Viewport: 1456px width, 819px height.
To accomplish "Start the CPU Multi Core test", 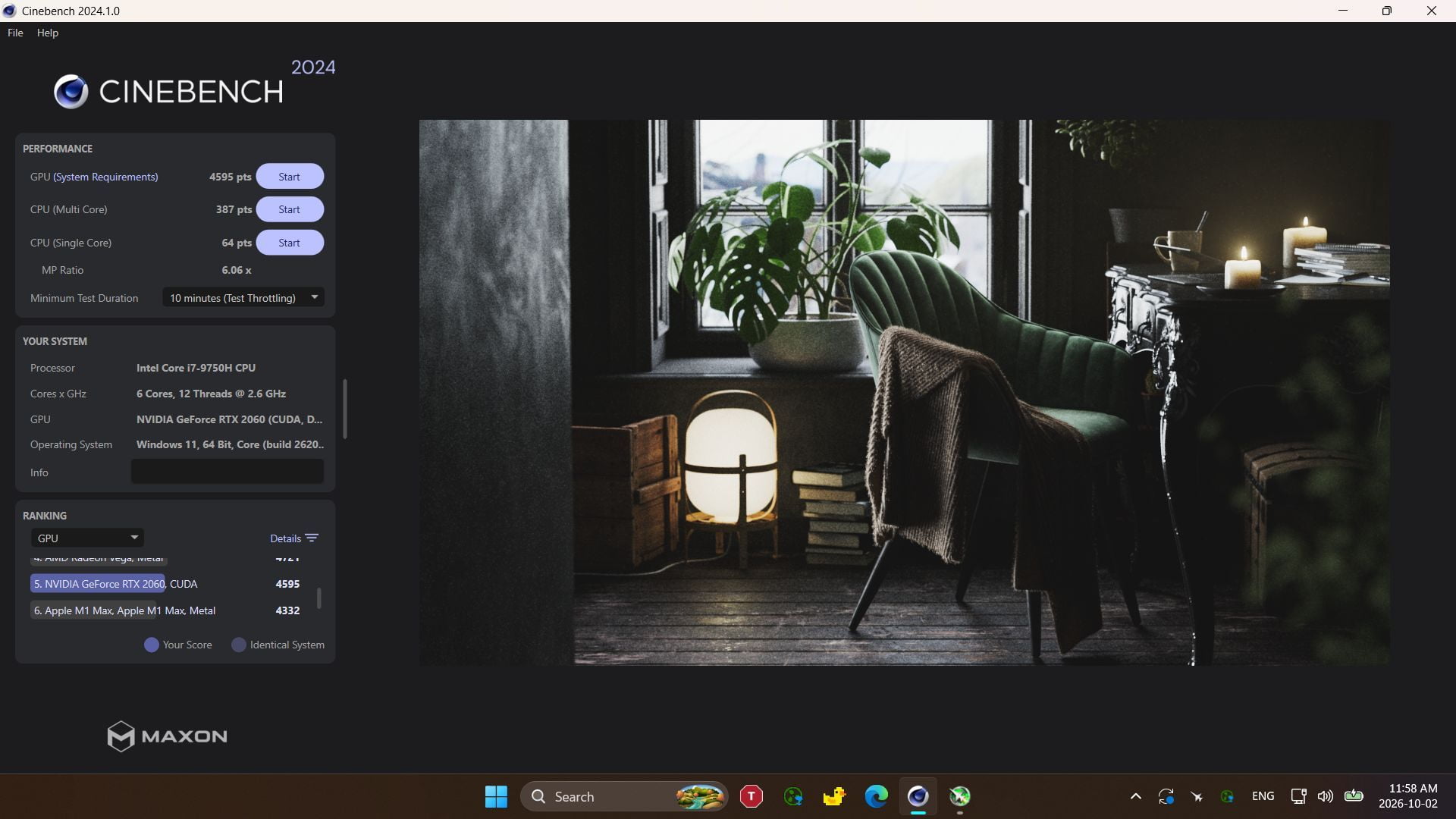I will click(x=289, y=209).
